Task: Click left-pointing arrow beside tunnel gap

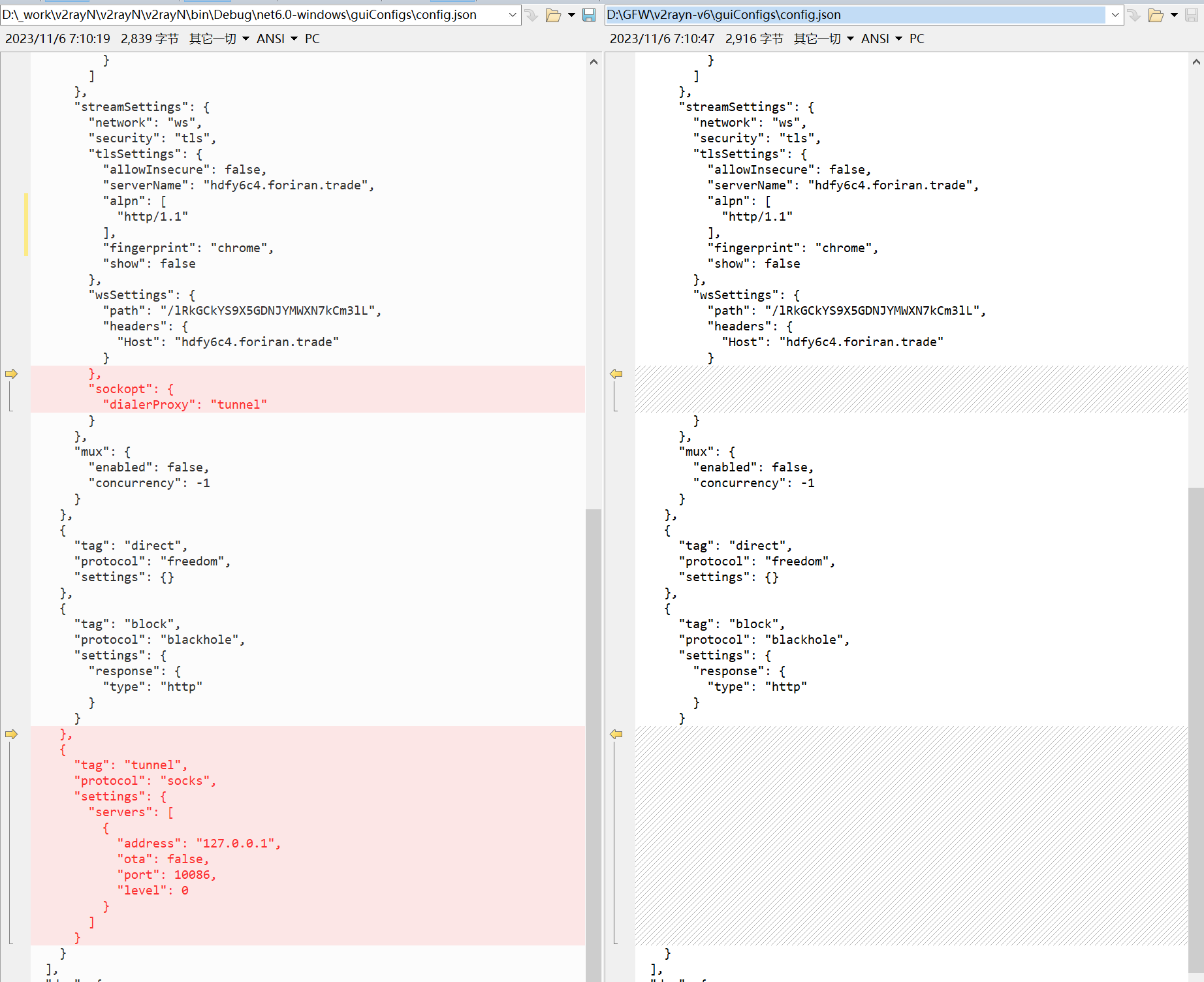Action: [x=616, y=734]
